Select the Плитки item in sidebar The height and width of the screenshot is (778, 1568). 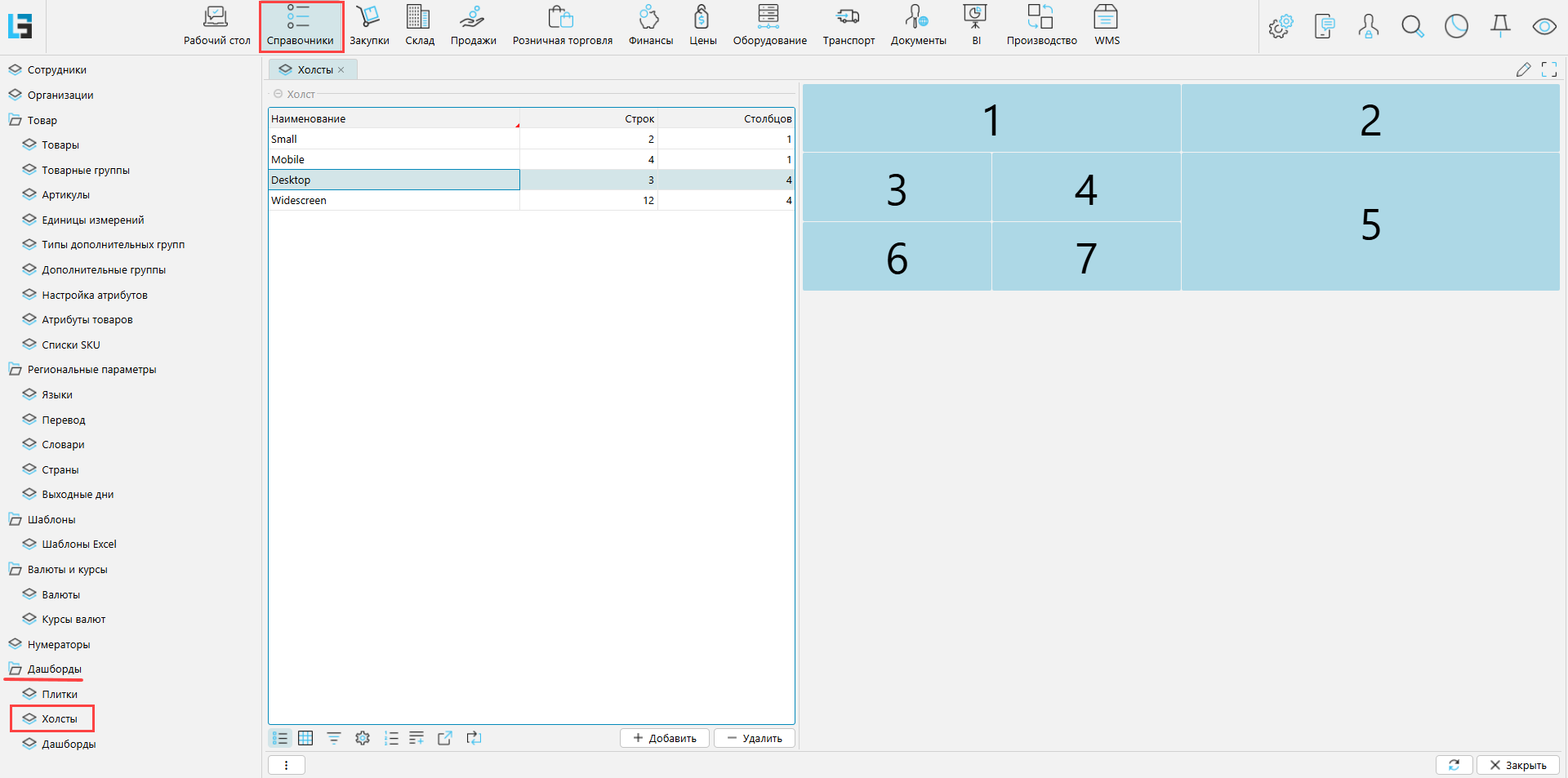pos(60,695)
